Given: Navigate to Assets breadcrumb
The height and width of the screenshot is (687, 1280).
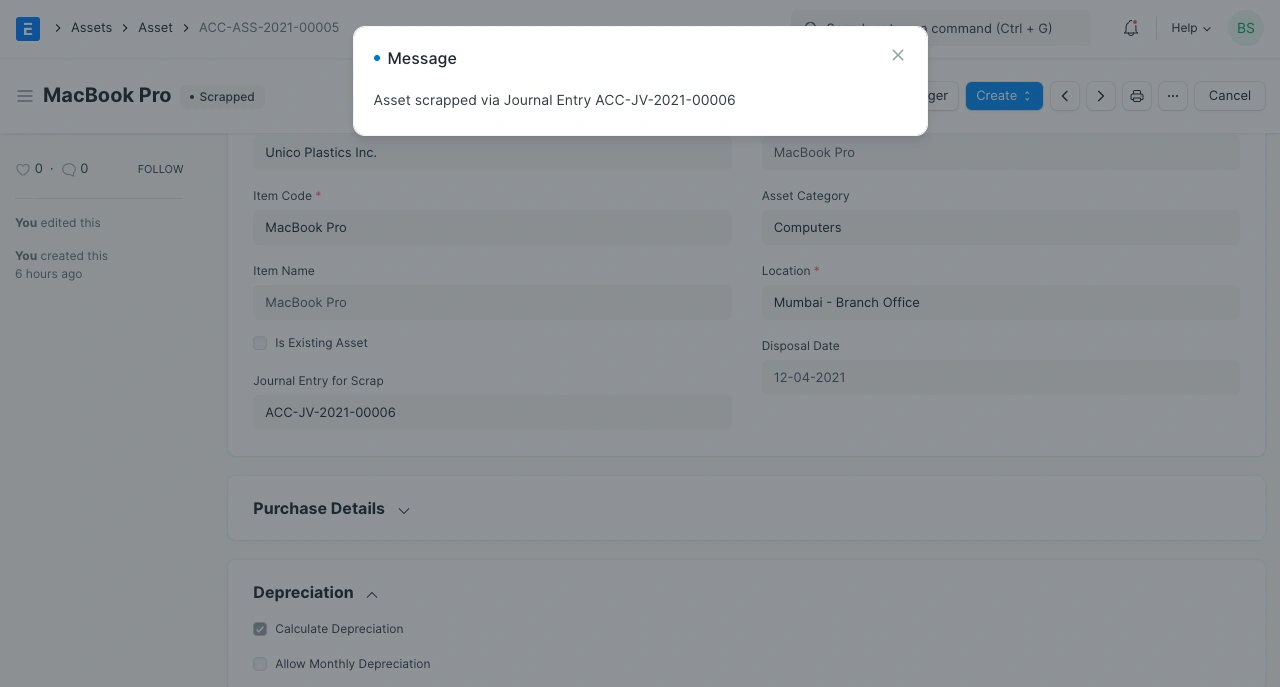Looking at the screenshot, I should [x=91, y=28].
